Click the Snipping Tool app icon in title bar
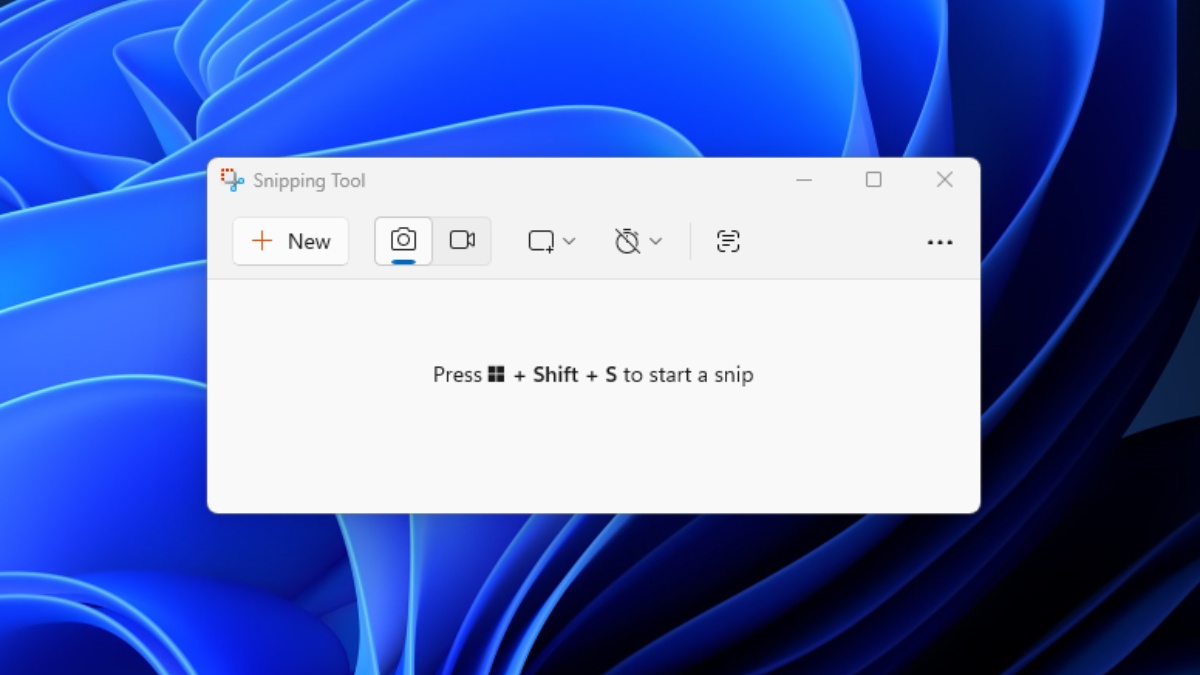The height and width of the screenshot is (675, 1200). click(232, 180)
